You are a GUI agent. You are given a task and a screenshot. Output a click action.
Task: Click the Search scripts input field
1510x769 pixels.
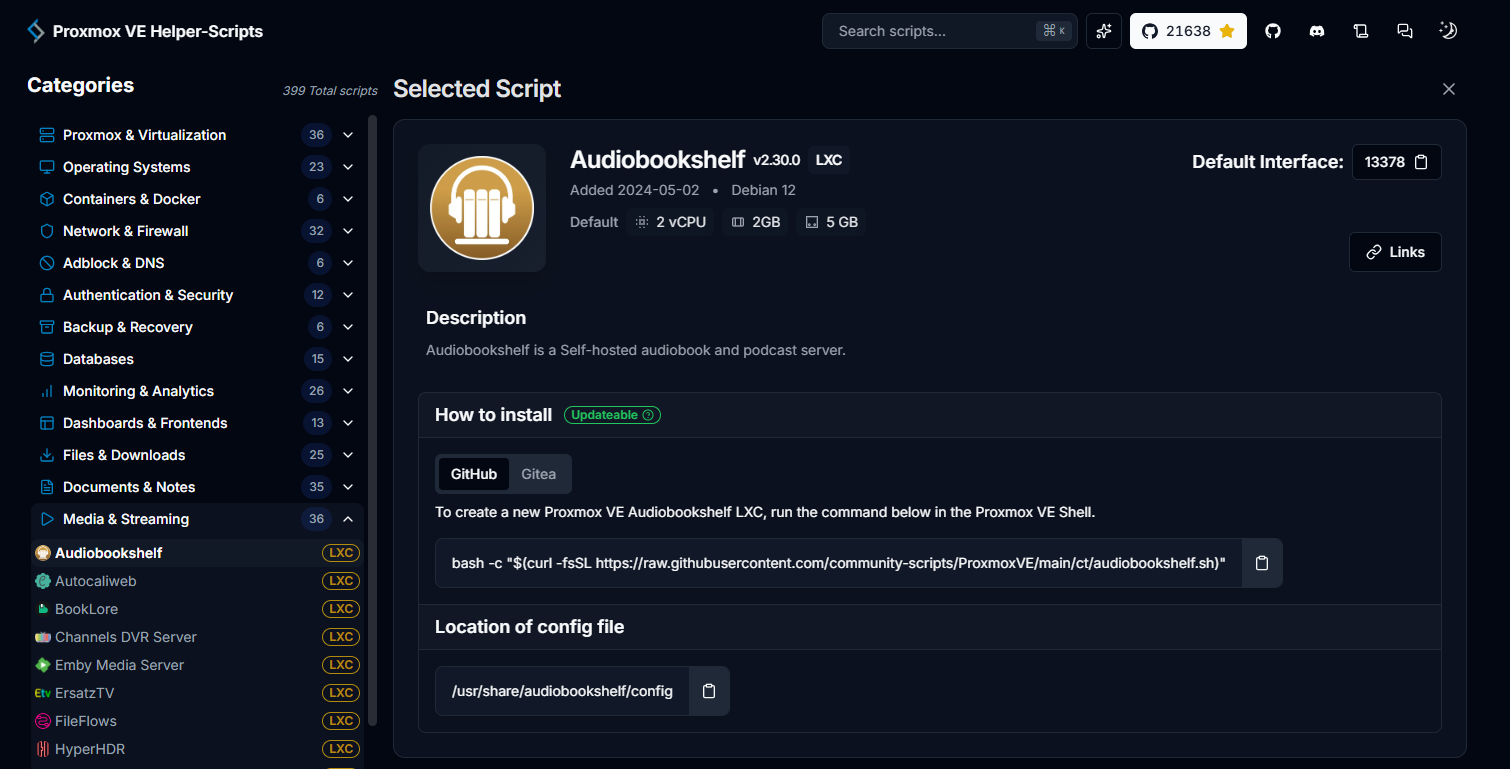930,31
